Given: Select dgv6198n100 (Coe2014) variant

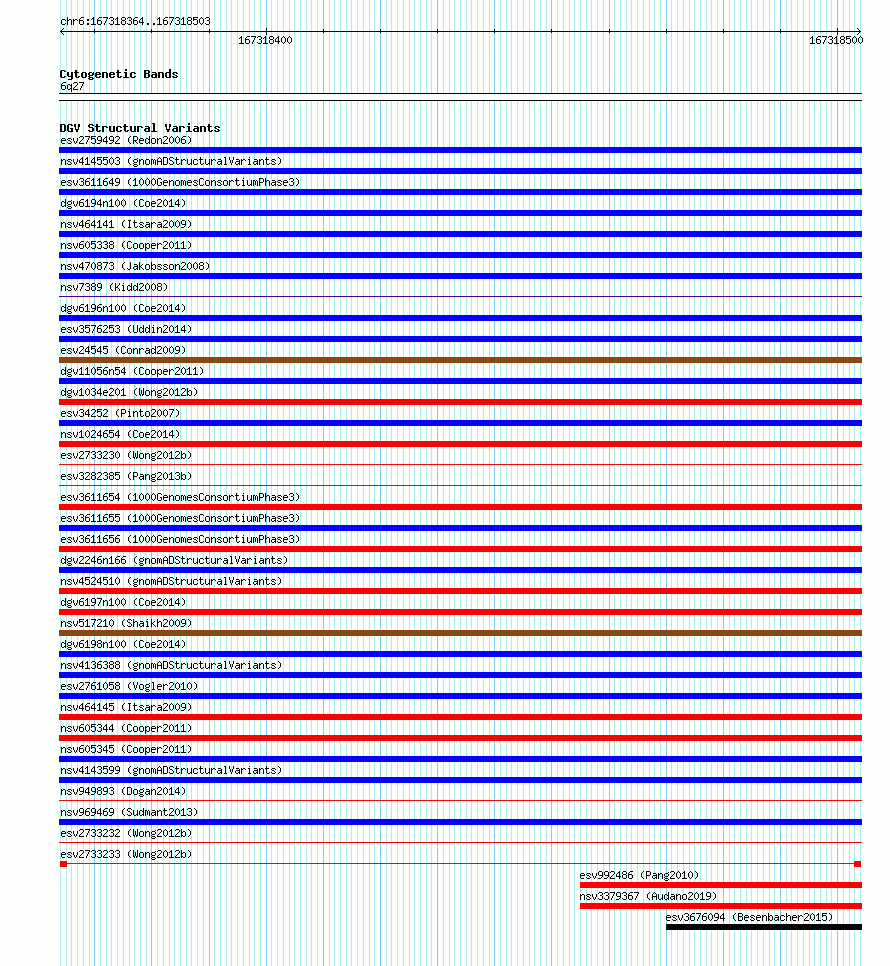Looking at the screenshot, I should pyautogui.click(x=123, y=644).
